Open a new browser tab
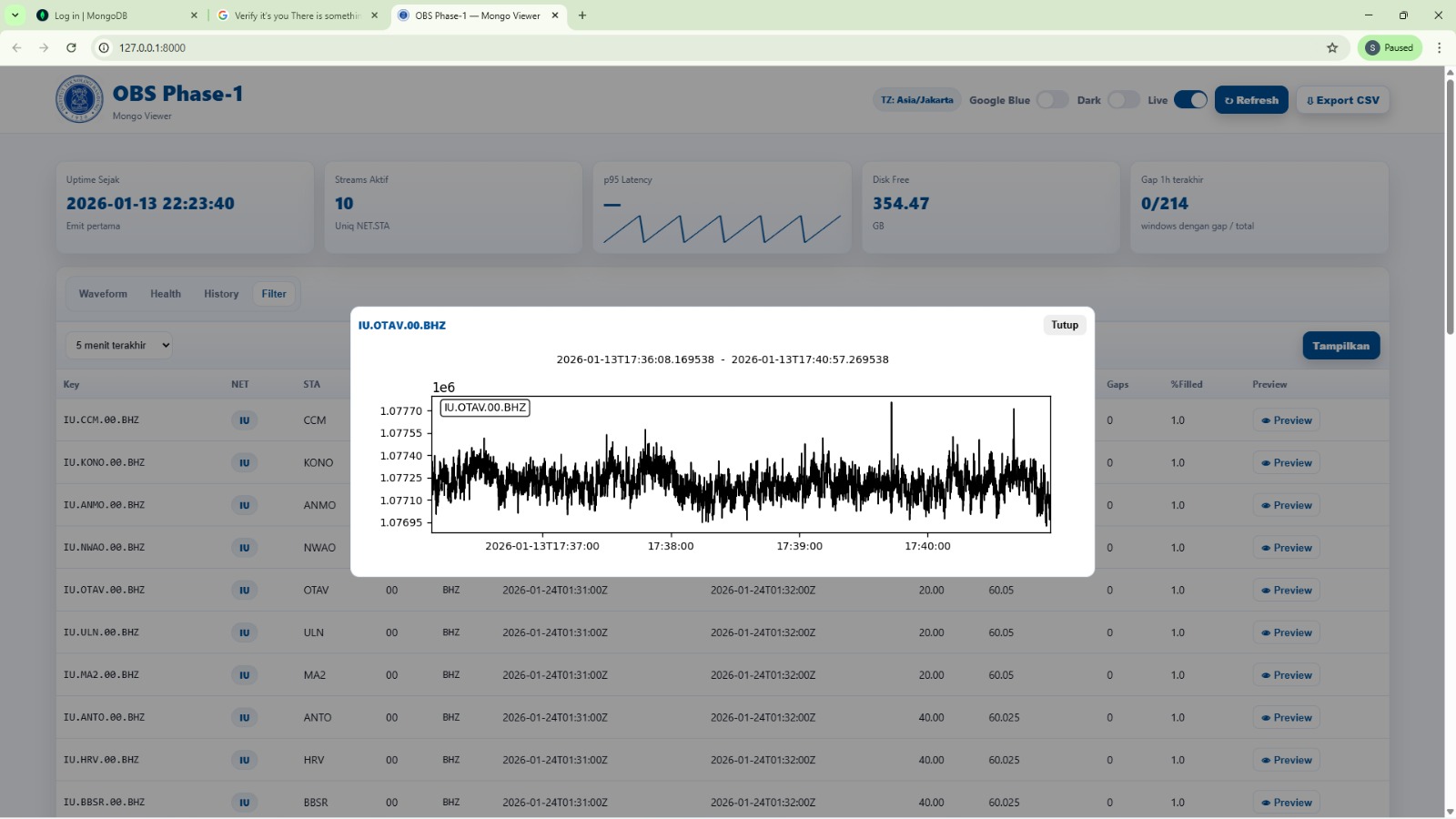1456x819 pixels. point(582,15)
